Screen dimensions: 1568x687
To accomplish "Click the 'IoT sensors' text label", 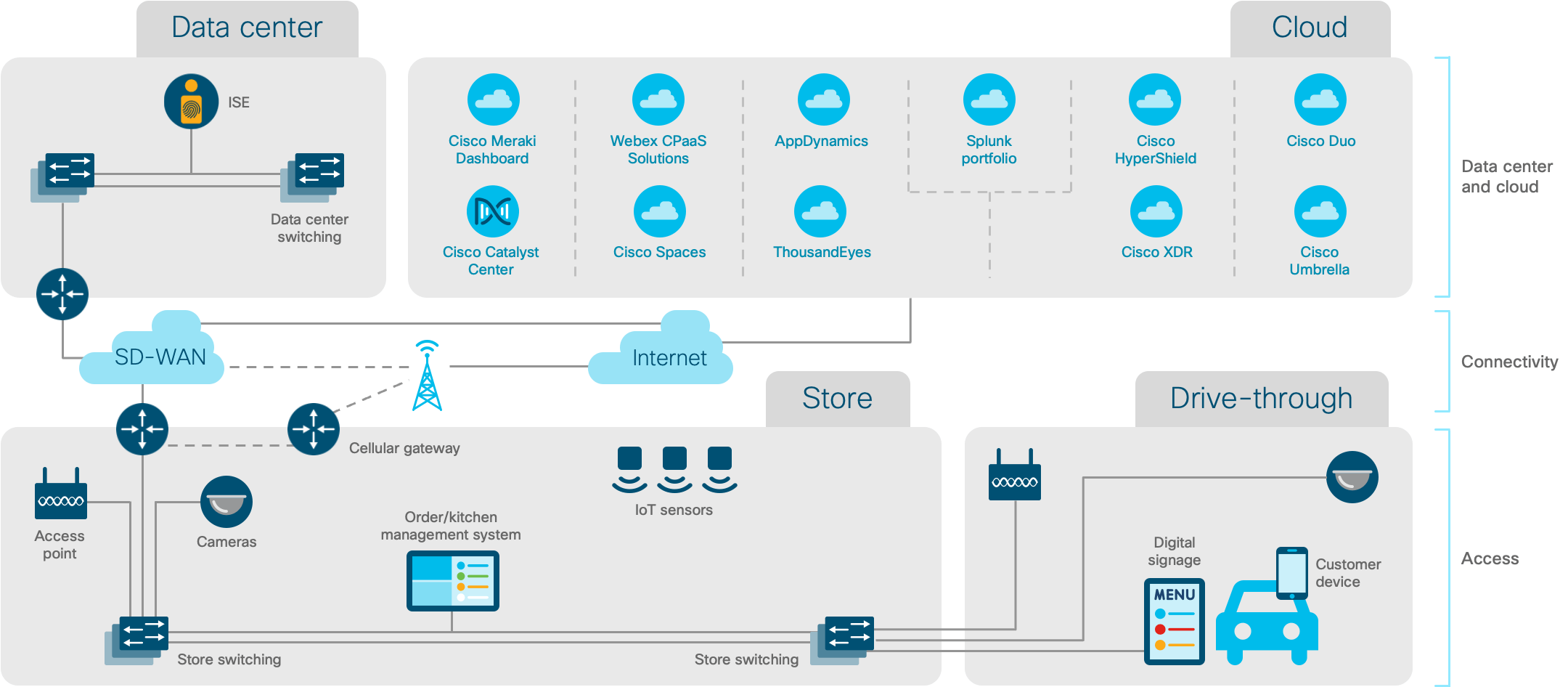I will click(674, 510).
